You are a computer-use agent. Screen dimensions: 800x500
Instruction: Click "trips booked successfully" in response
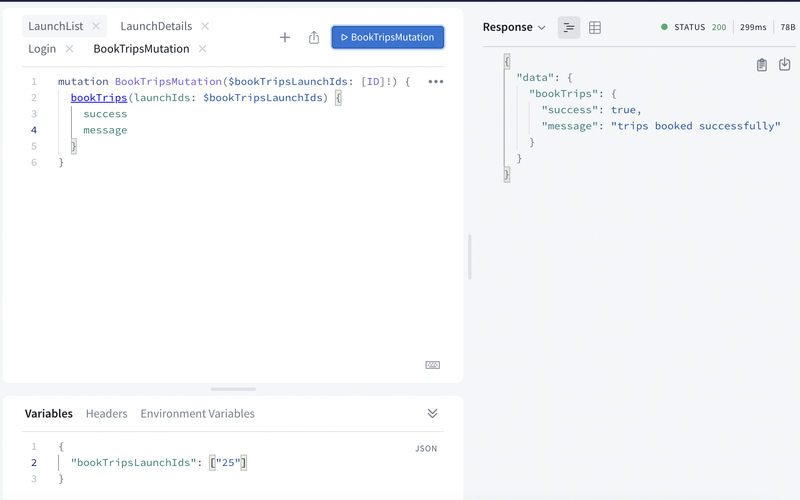coord(695,126)
